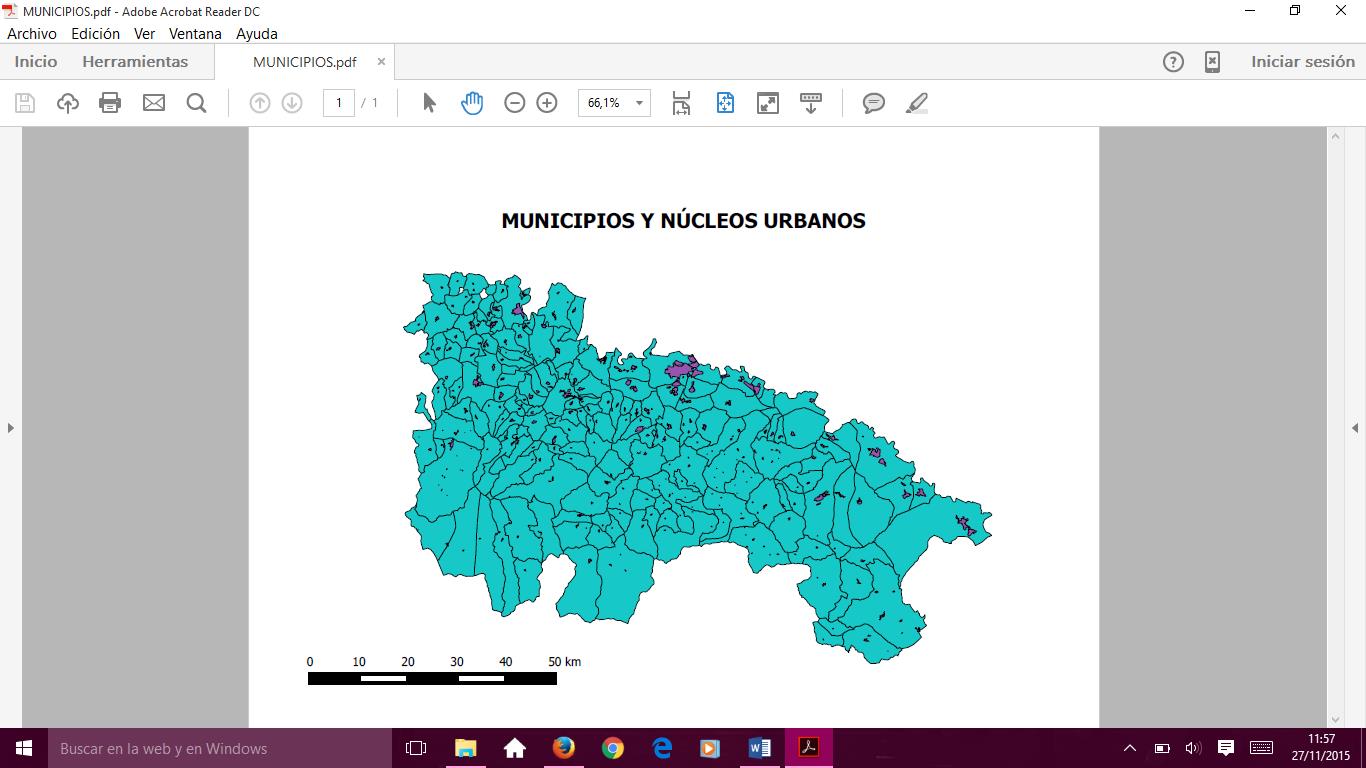
Task: Select the highlighter pen tool
Action: tap(916, 103)
